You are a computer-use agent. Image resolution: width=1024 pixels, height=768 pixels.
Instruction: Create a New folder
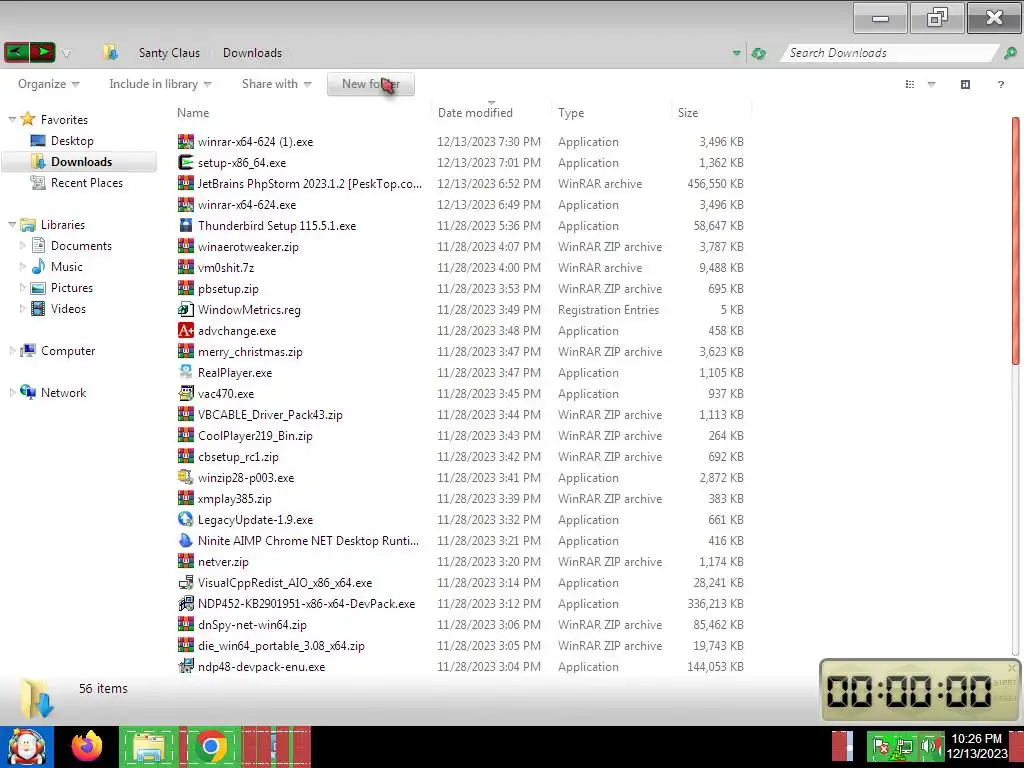pos(371,84)
